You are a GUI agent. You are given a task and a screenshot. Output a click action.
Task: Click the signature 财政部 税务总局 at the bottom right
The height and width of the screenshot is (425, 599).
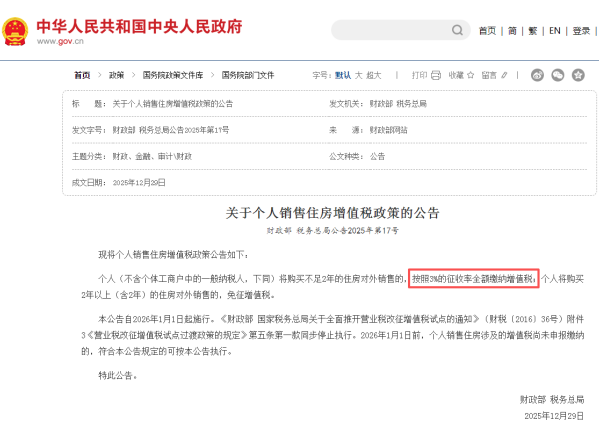[x=552, y=399]
